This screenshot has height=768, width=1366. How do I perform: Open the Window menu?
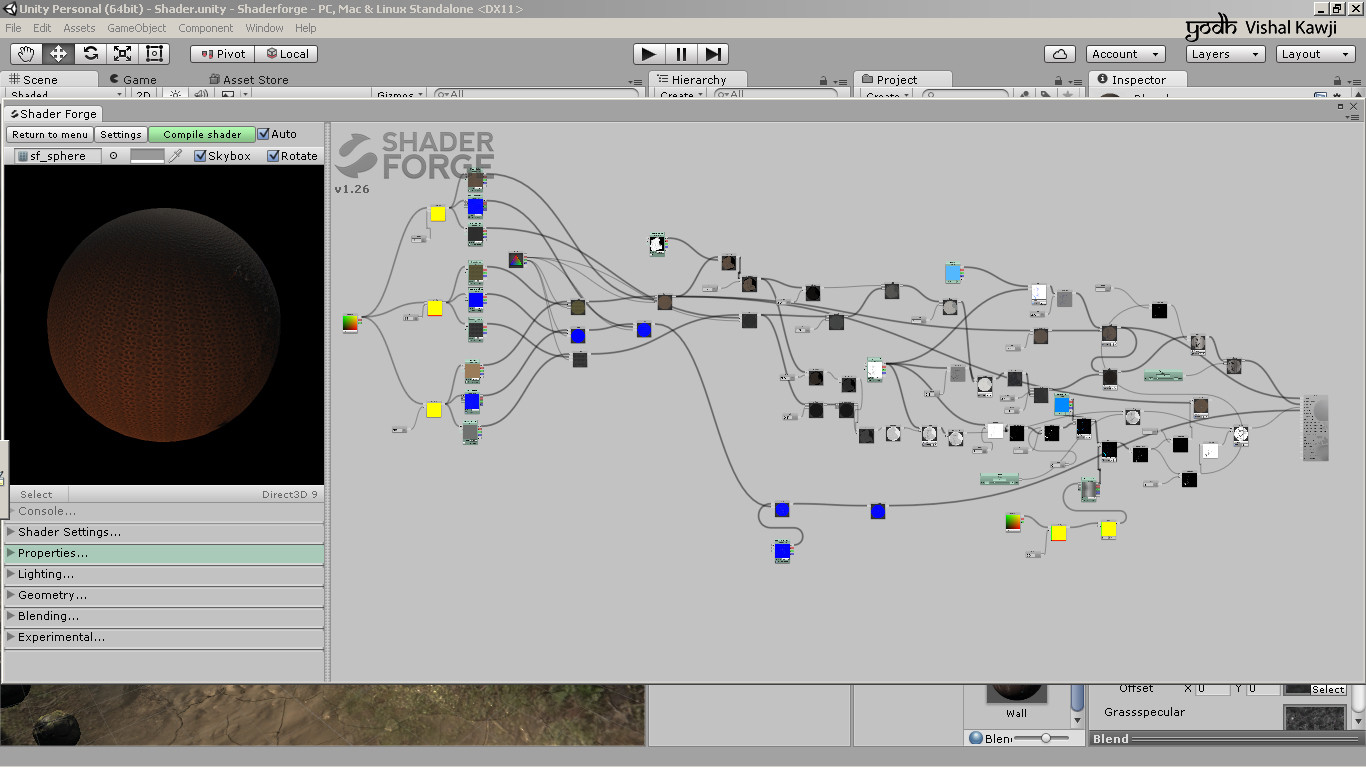click(x=264, y=28)
